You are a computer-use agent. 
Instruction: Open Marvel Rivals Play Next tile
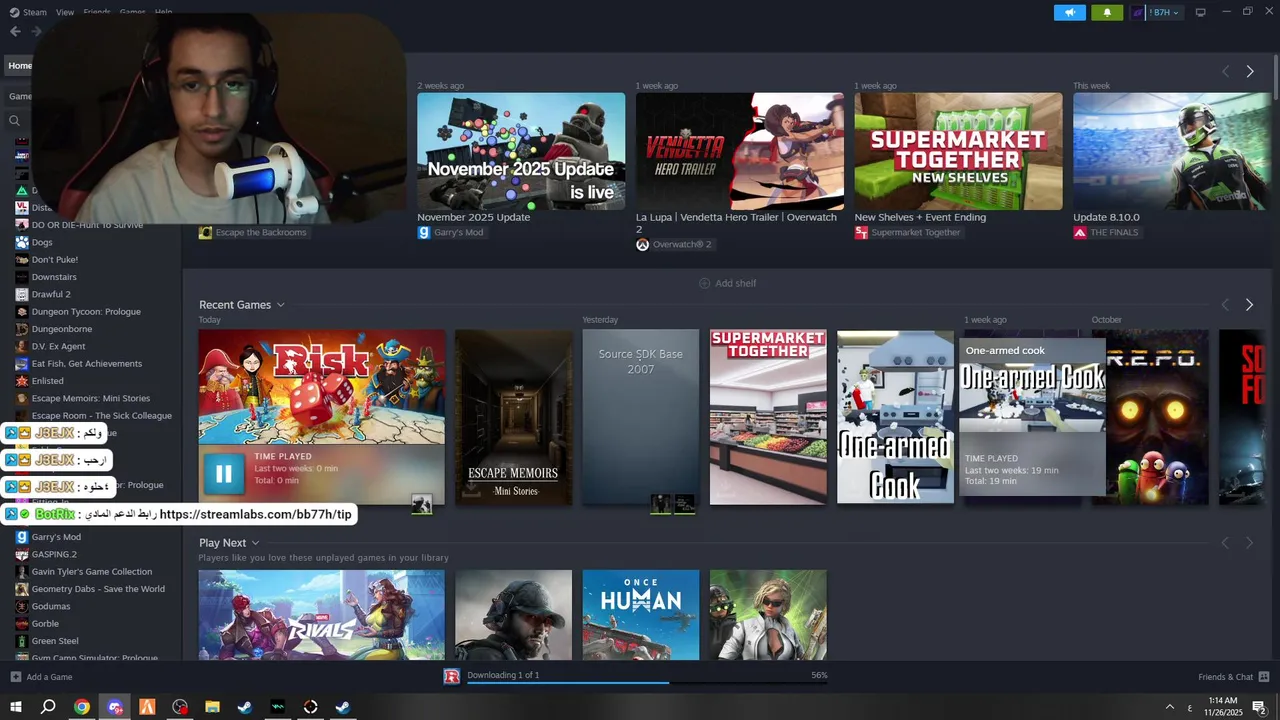(x=321, y=614)
